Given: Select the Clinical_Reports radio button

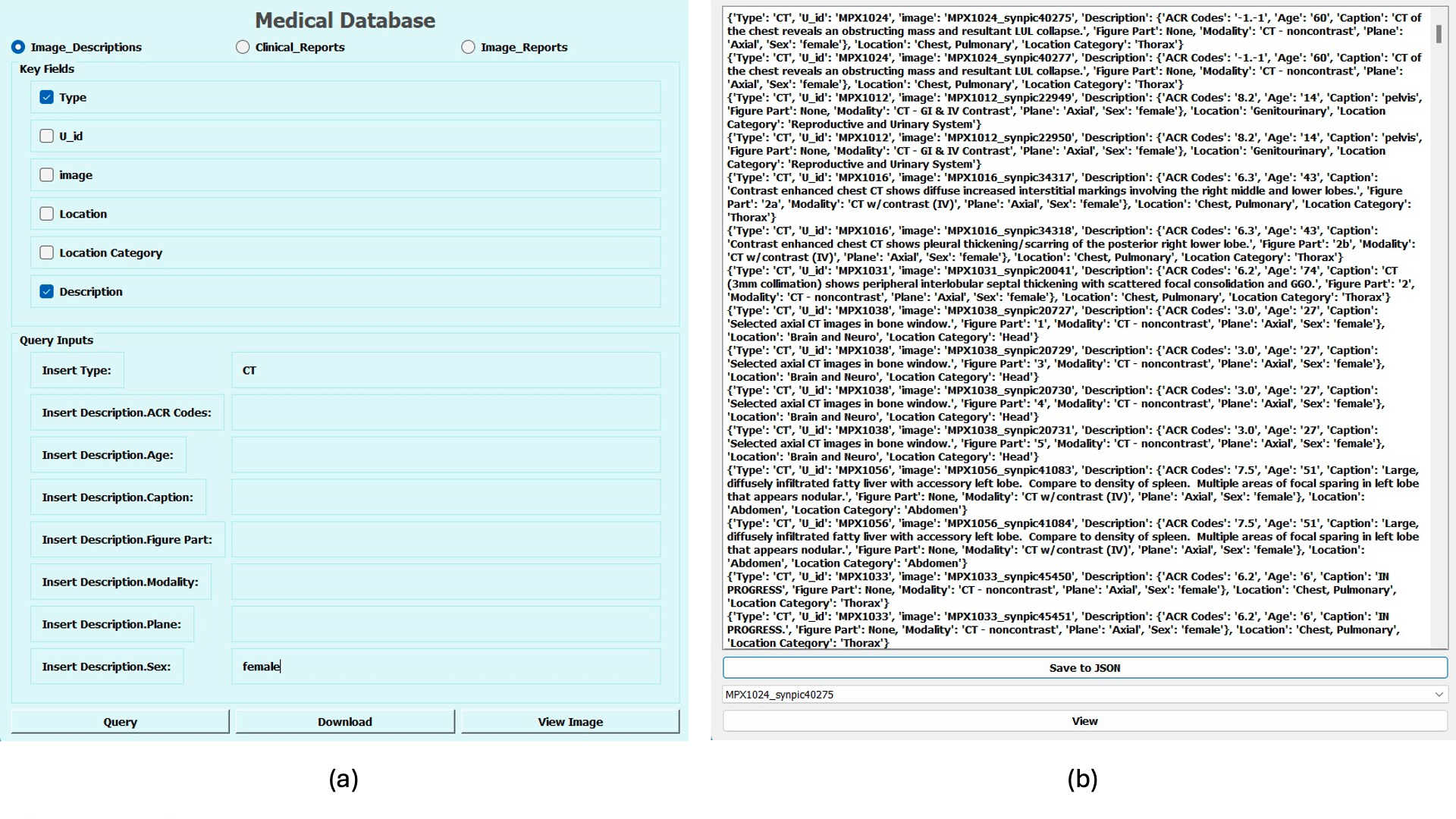Looking at the screenshot, I should click(x=243, y=47).
